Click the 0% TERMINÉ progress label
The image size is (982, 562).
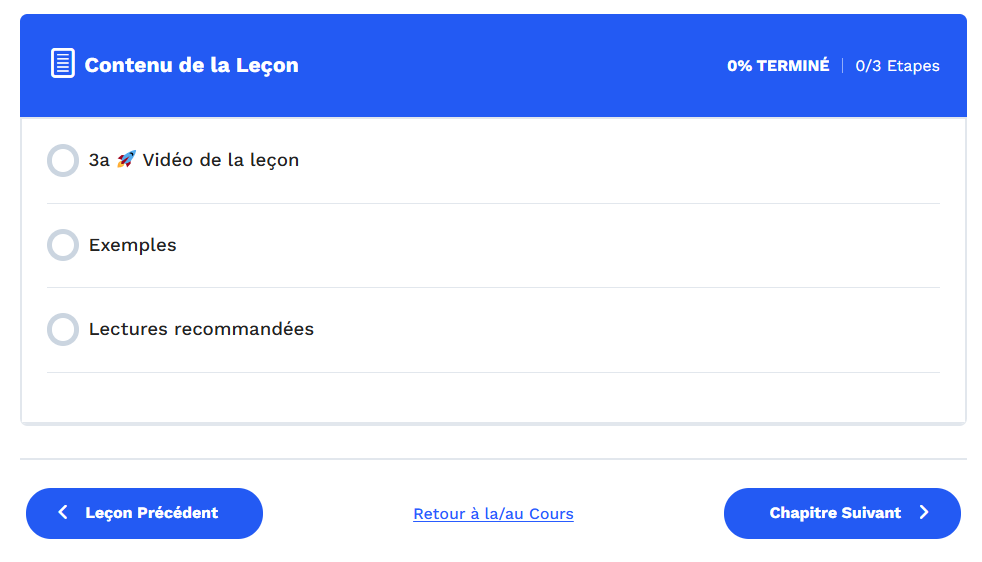point(778,66)
